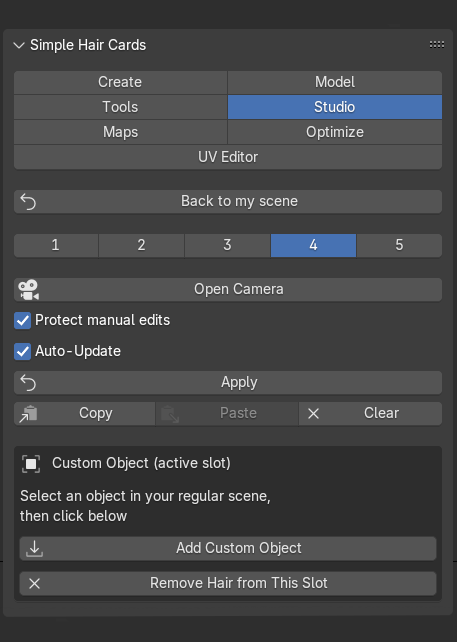Select studio slot 2
The width and height of the screenshot is (457, 642).
tap(141, 245)
